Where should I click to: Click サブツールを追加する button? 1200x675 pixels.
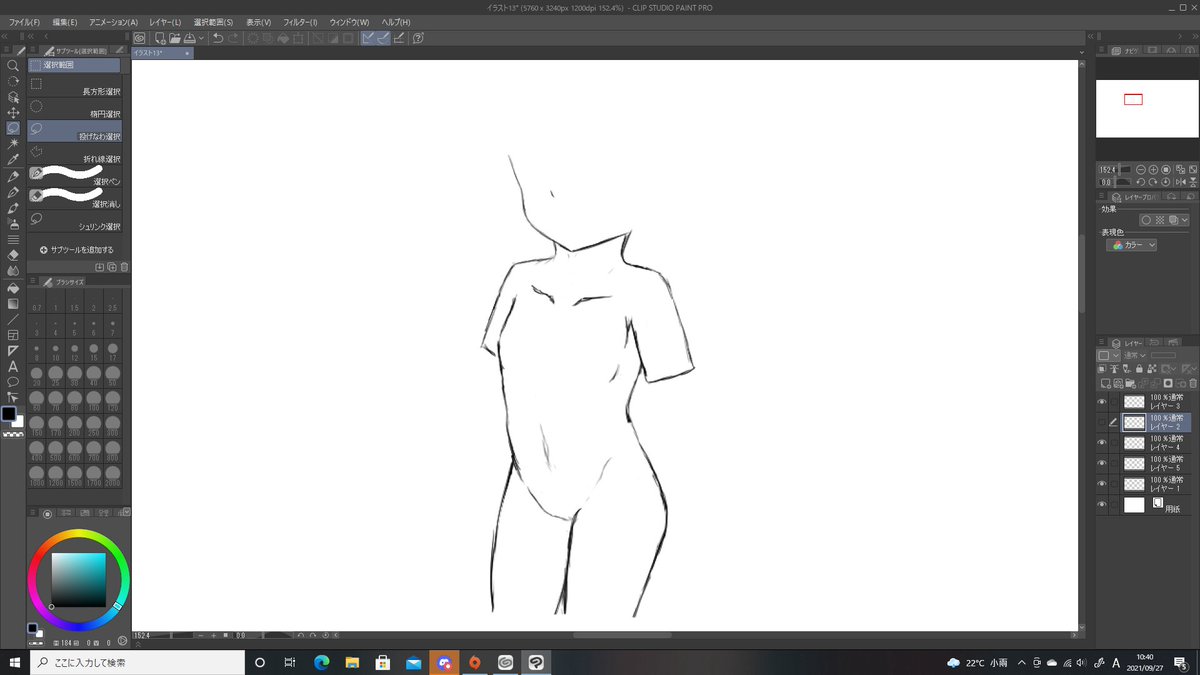click(x=76, y=249)
